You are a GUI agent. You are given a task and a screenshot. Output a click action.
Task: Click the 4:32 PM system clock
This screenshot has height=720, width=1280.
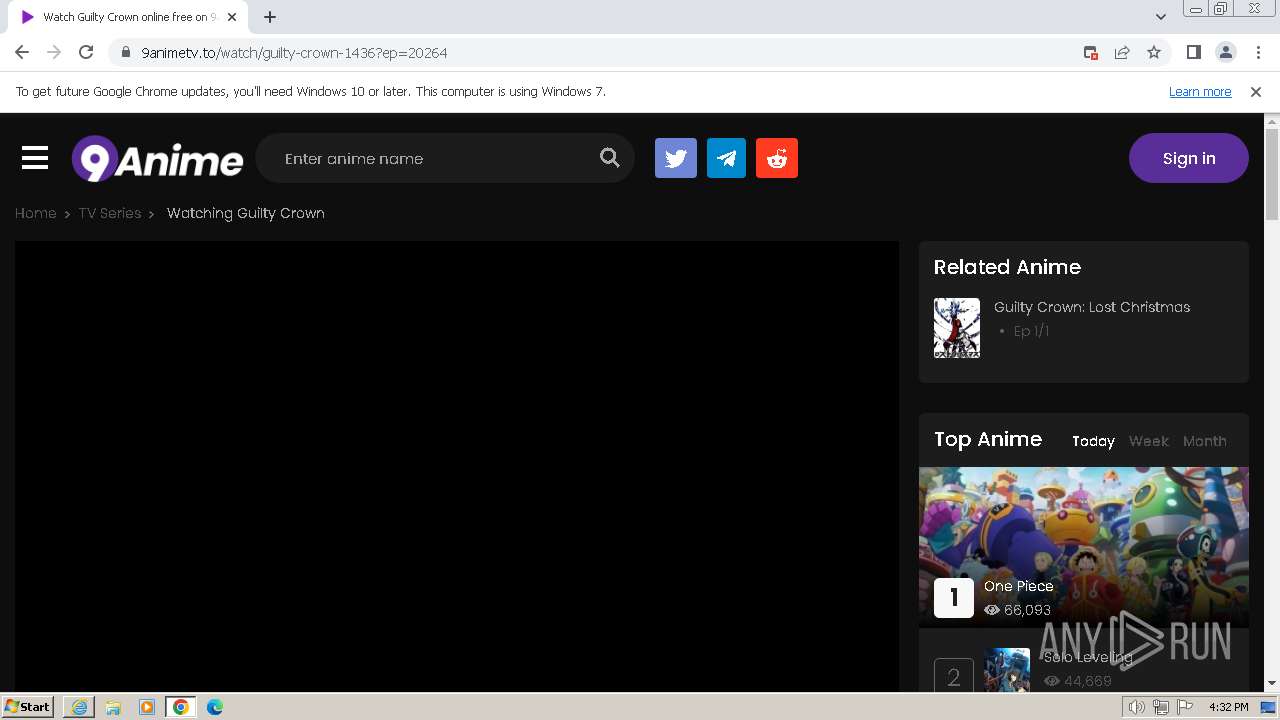(x=1229, y=707)
